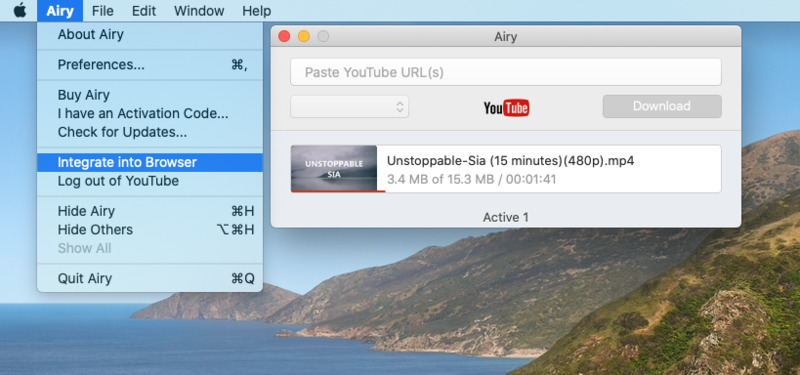Image resolution: width=800 pixels, height=375 pixels.
Task: Select Unstoppable-Sia (15 minutes)(480p).mp4 file name
Action: coord(510,161)
